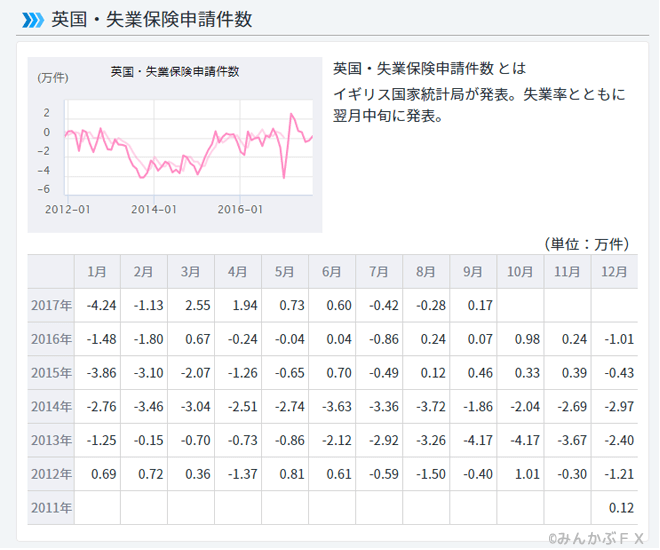
Task: Click the -2.12 value for June 2013
Action: pyautogui.click(x=337, y=440)
